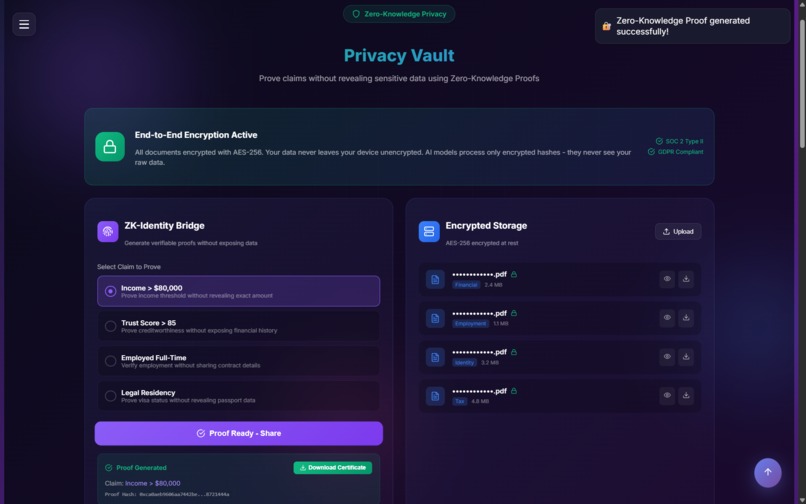The image size is (806, 504).
Task: Select the Income > $80,000 claim
Action: click(239, 291)
